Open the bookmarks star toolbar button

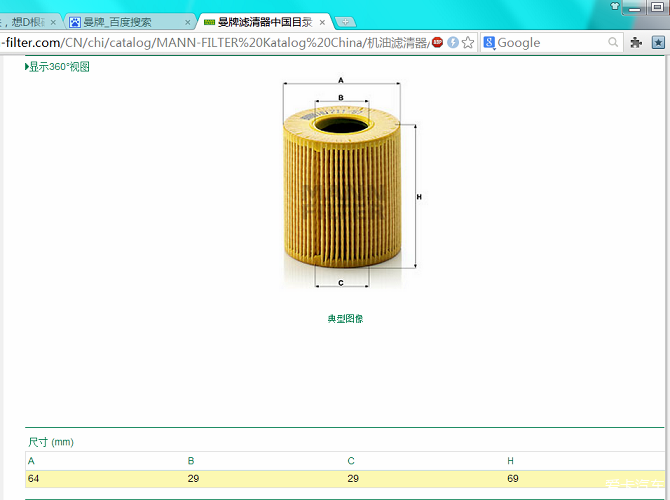click(x=658, y=42)
